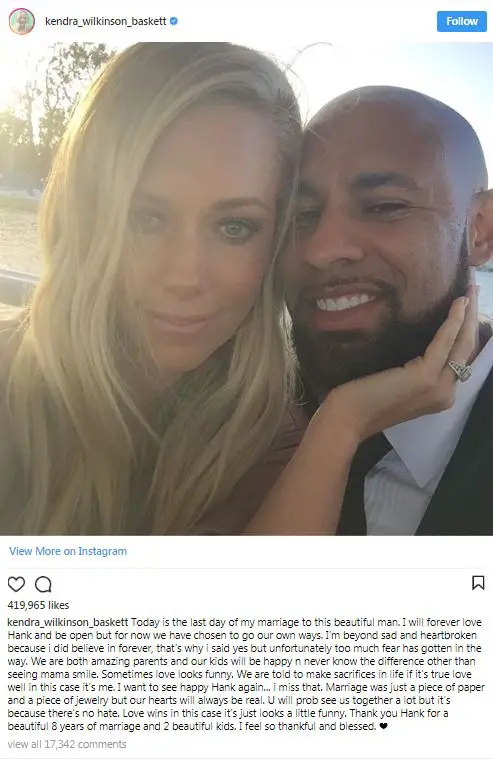493x759 pixels.
Task: Follow kendra_wilkinson_baskett with the Follow button
Action: [462, 21]
